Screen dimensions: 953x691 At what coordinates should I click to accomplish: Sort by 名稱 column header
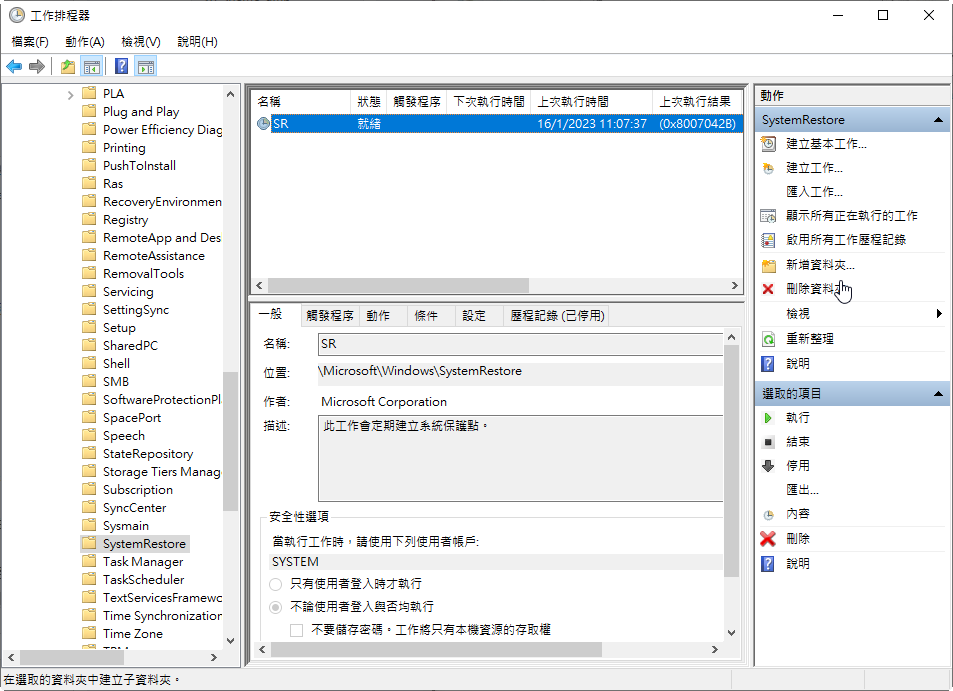click(x=301, y=101)
